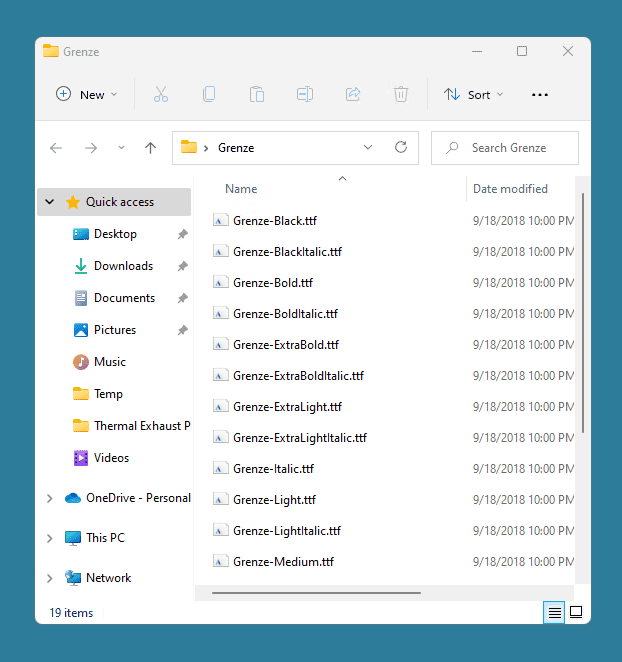
Task: Unpin Desktop using its pin icon
Action: click(x=182, y=234)
